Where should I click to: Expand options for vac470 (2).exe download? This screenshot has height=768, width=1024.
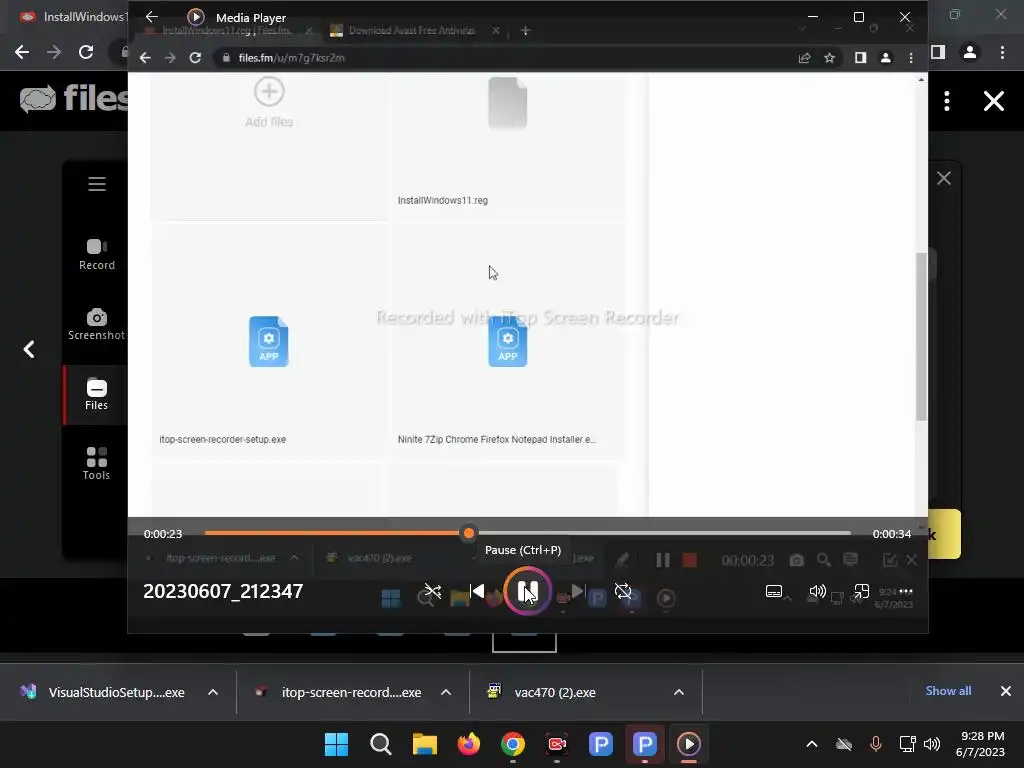(x=679, y=692)
